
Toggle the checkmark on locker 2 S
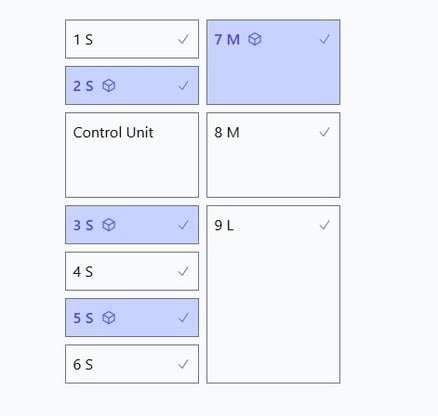[183, 86]
